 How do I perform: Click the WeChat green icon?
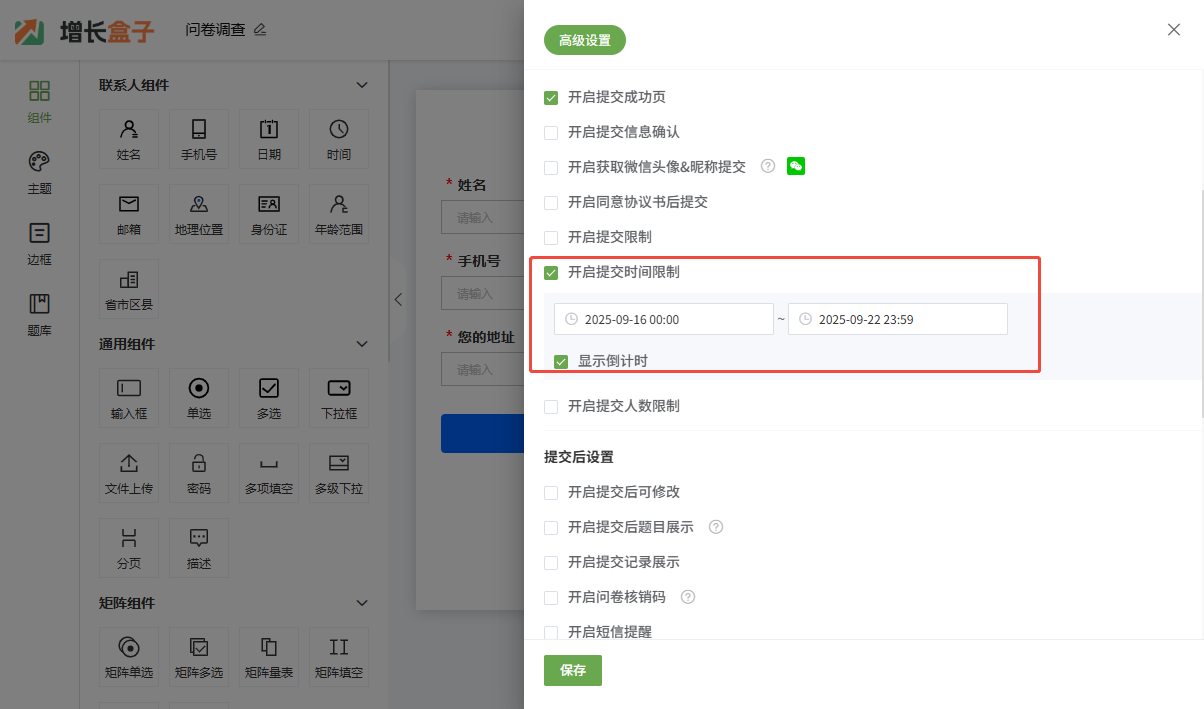796,167
